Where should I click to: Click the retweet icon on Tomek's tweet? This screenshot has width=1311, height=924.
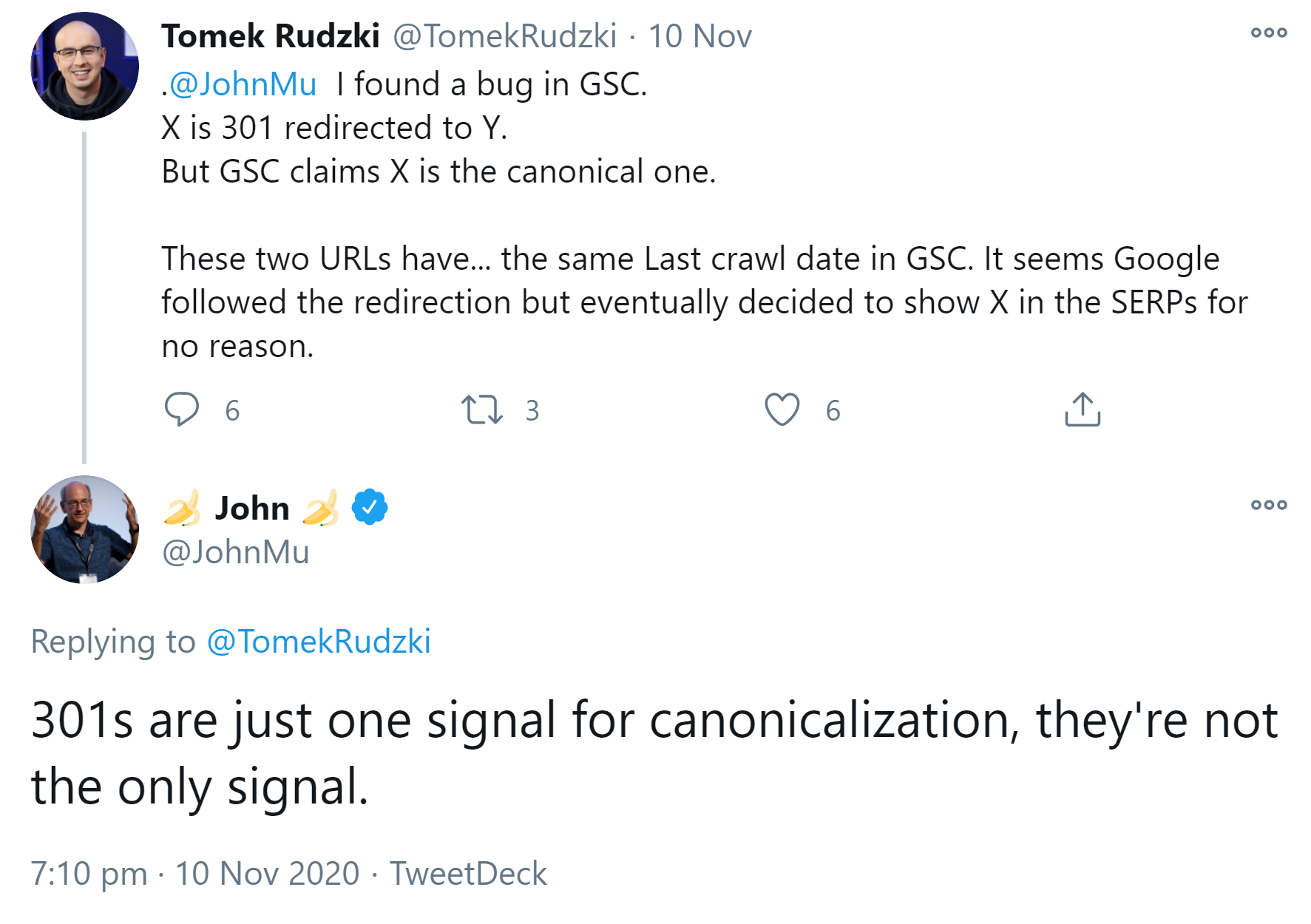pos(481,410)
